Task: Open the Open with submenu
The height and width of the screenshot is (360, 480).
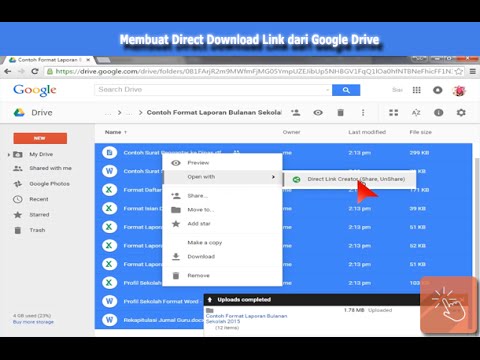Action: [222, 177]
